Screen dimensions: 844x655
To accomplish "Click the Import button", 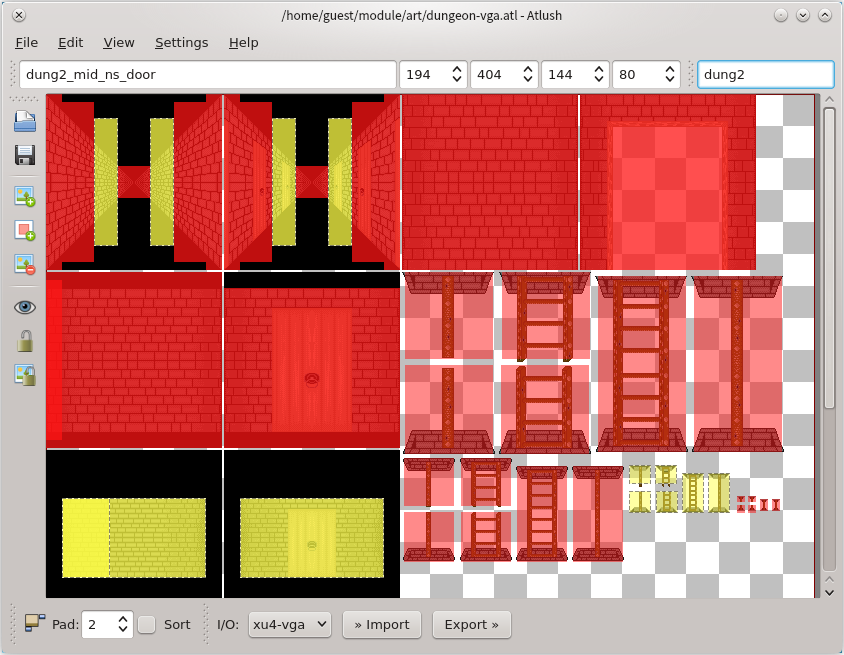I will [382, 625].
